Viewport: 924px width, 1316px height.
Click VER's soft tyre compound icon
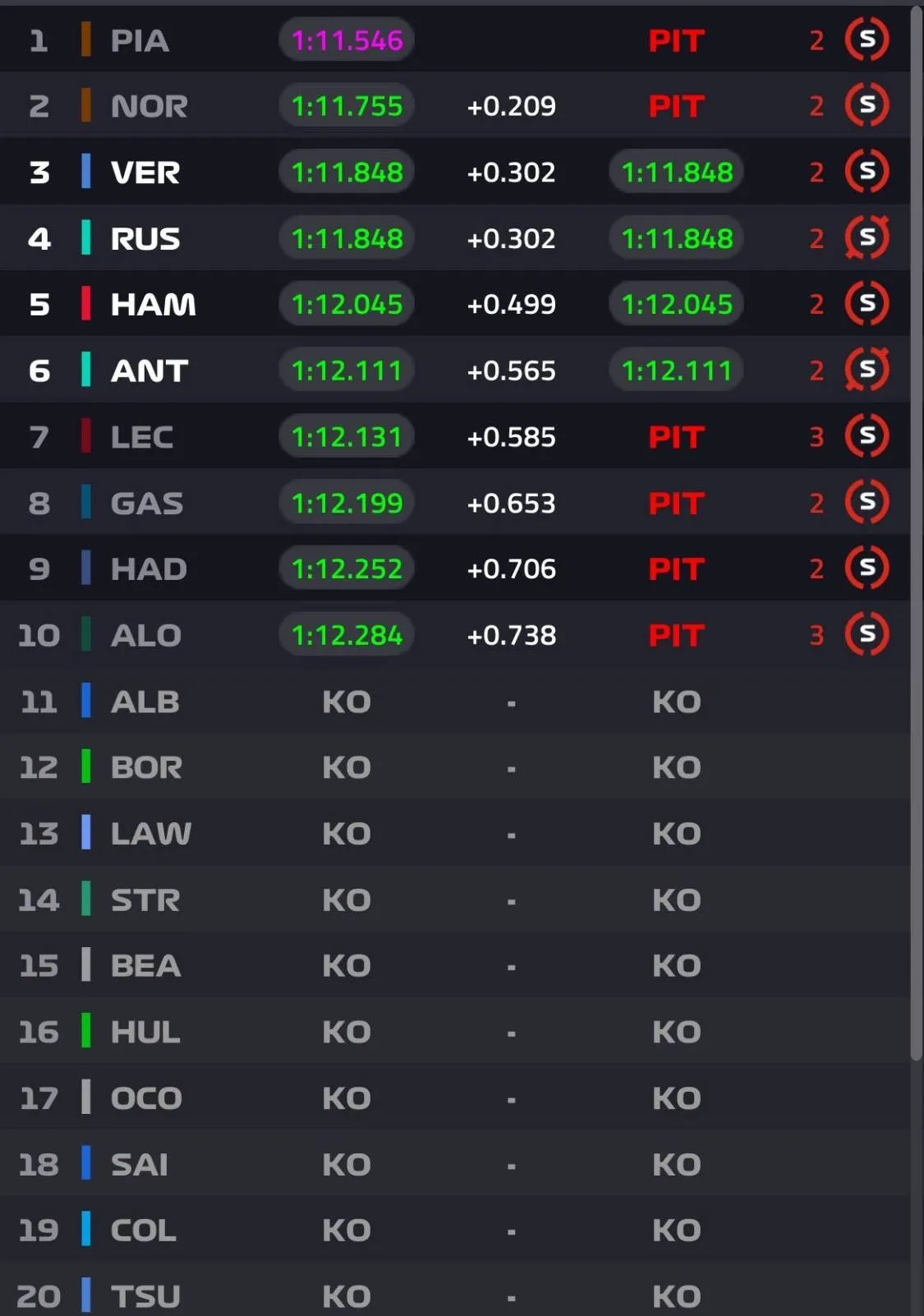[867, 172]
